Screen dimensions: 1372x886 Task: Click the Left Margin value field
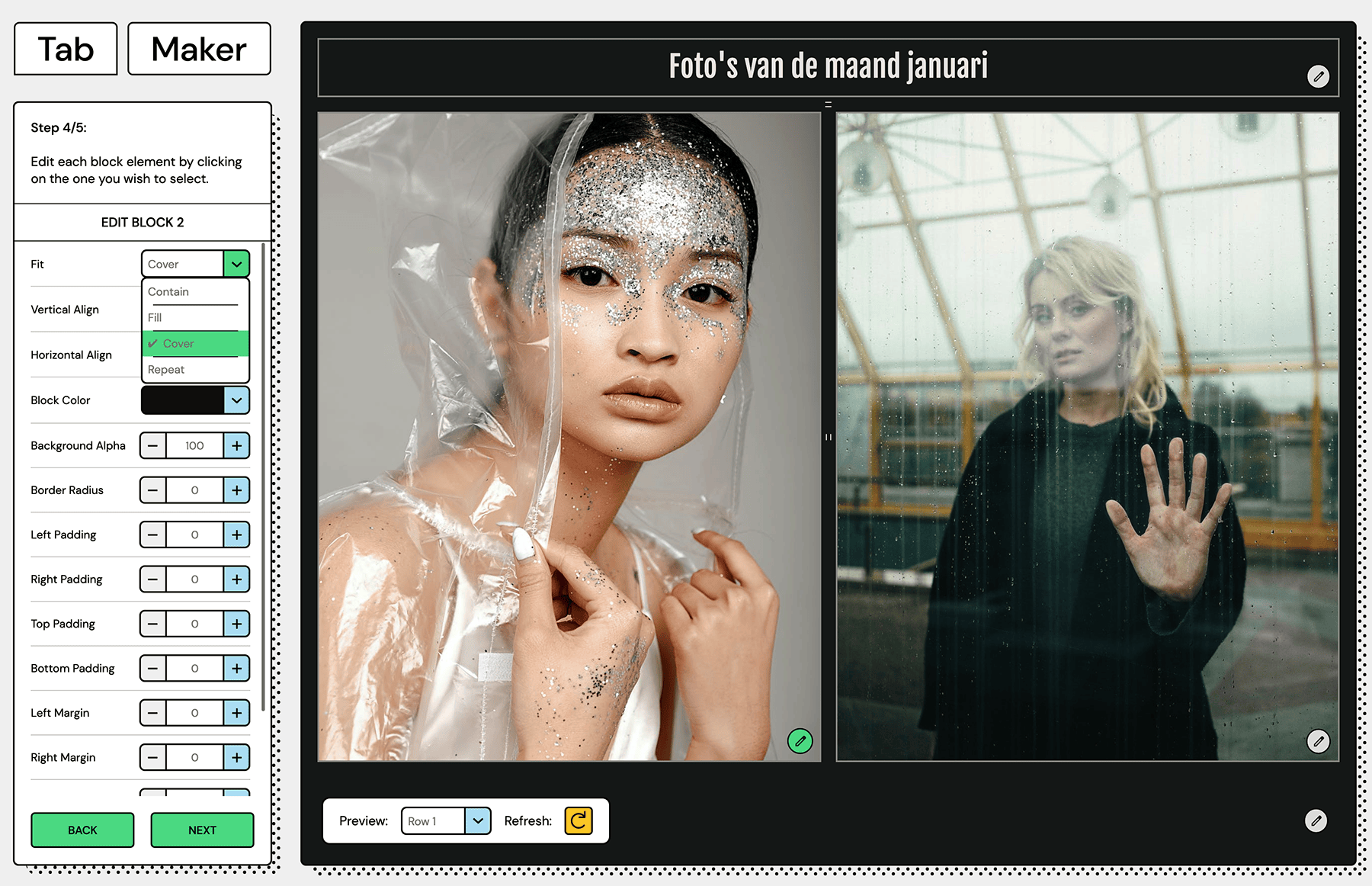coord(194,713)
